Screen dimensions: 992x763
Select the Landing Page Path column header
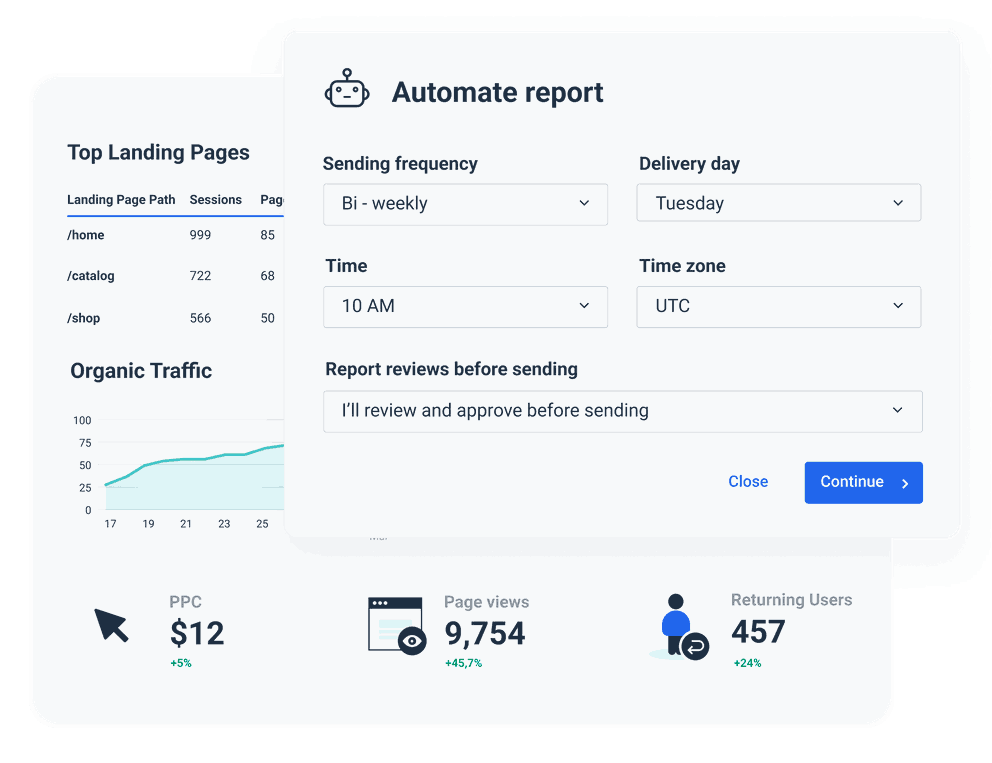coord(122,200)
